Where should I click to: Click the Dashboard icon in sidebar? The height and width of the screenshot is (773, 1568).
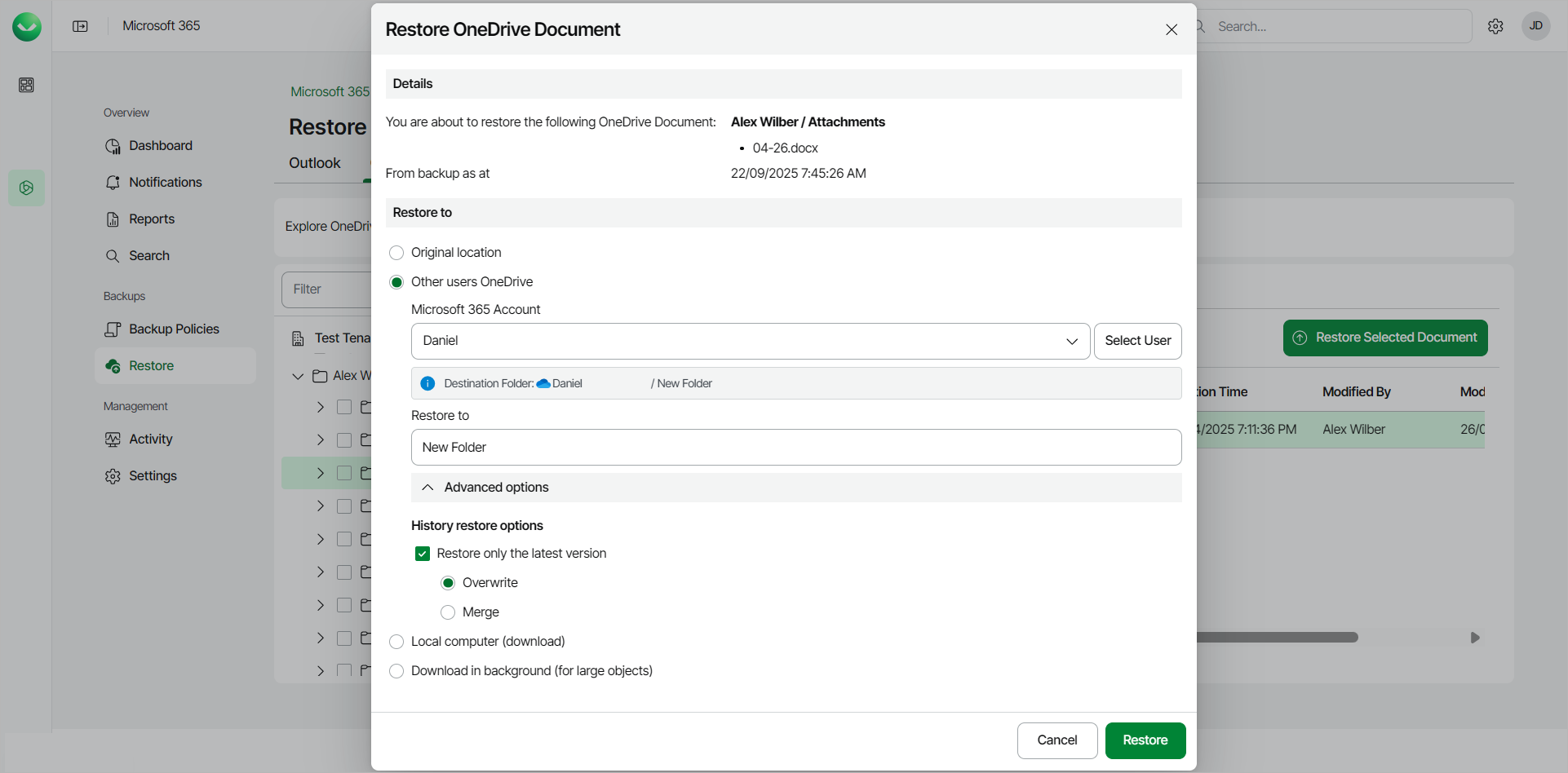click(113, 146)
